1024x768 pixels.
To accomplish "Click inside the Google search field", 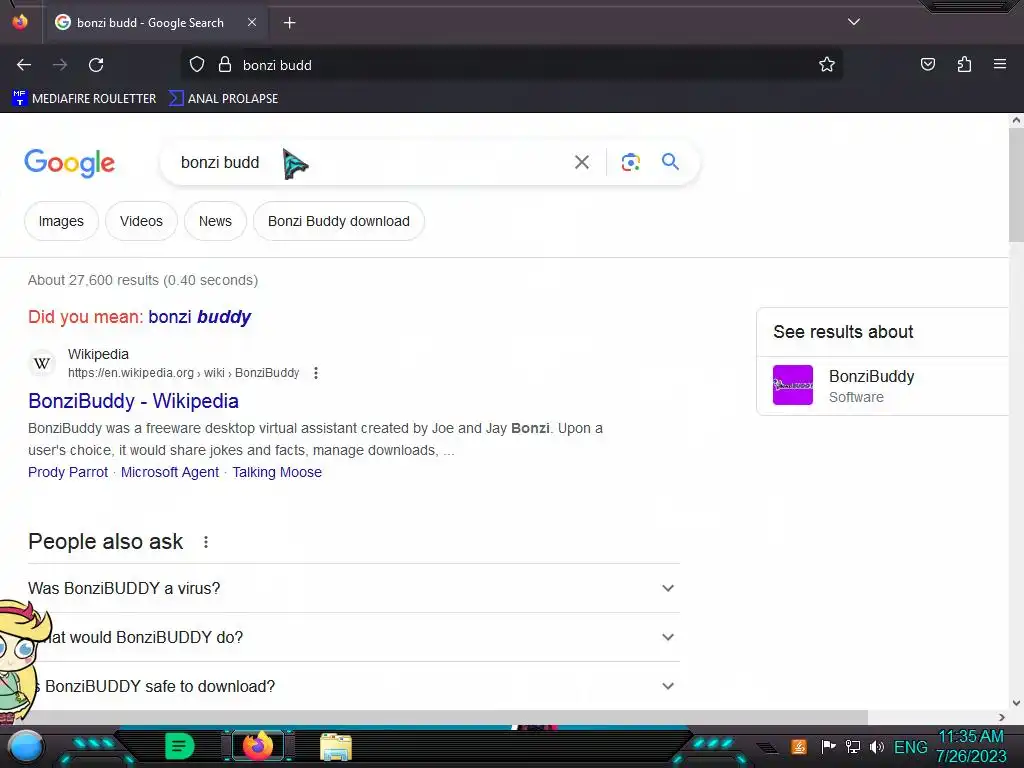I will point(366,162).
